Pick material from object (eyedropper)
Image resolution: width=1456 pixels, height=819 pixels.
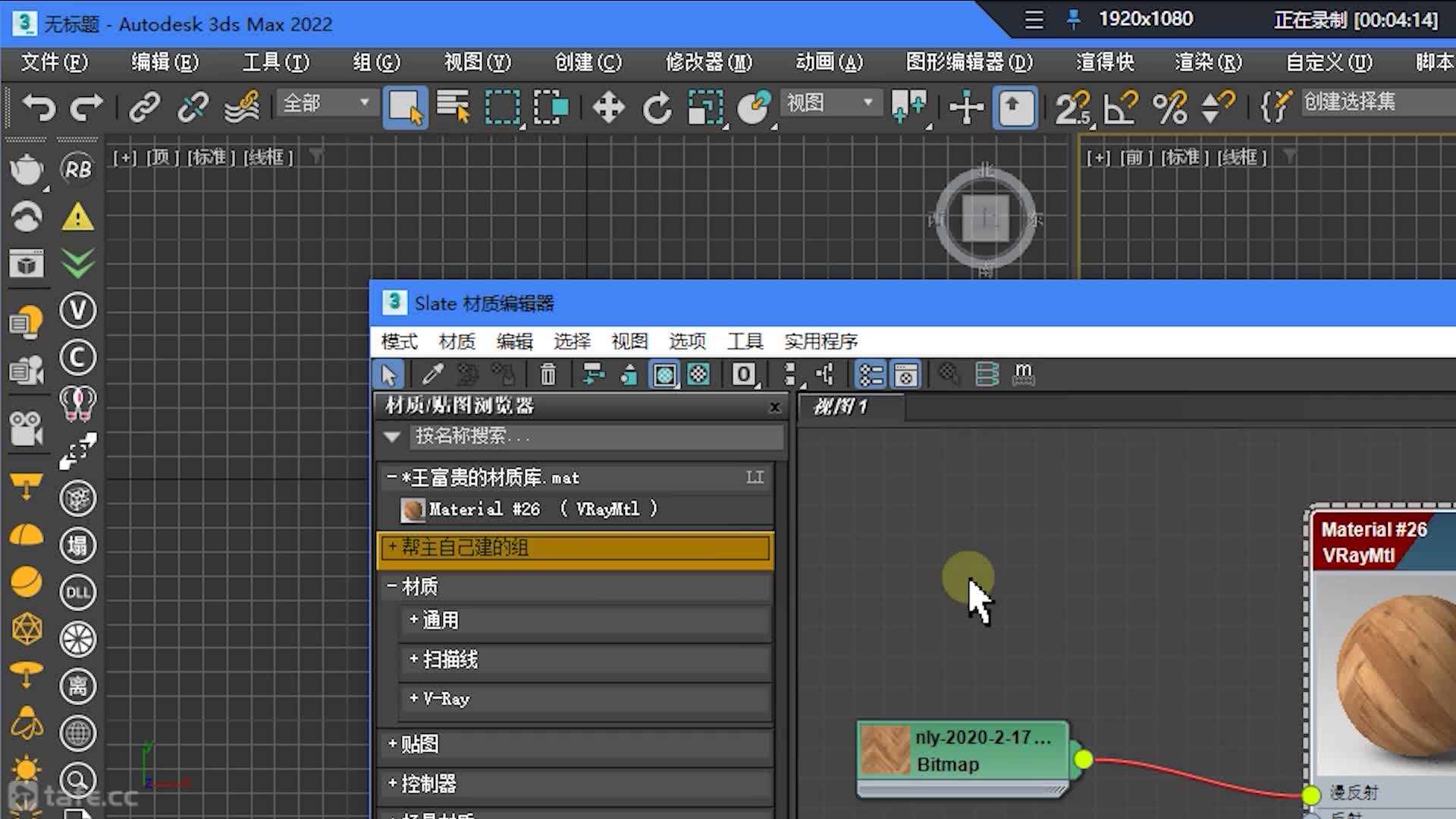tap(433, 374)
